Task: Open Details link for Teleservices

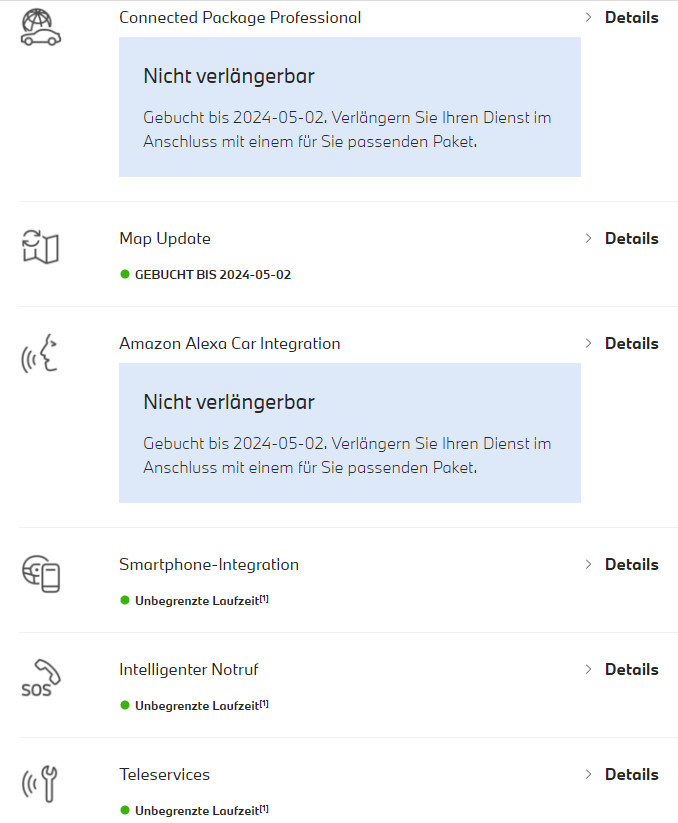Action: (631, 775)
